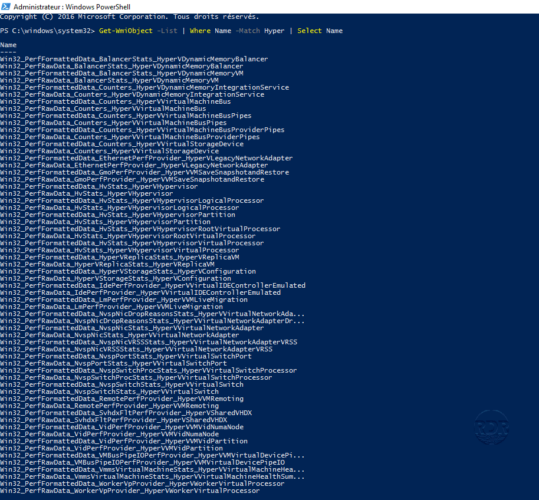Viewport: 539px width, 500px height.
Task: Select Win32_PerfRawData_NvspSwitchProcStats_HyperVVirtualSwitchProcessor row
Action: tap(136, 378)
